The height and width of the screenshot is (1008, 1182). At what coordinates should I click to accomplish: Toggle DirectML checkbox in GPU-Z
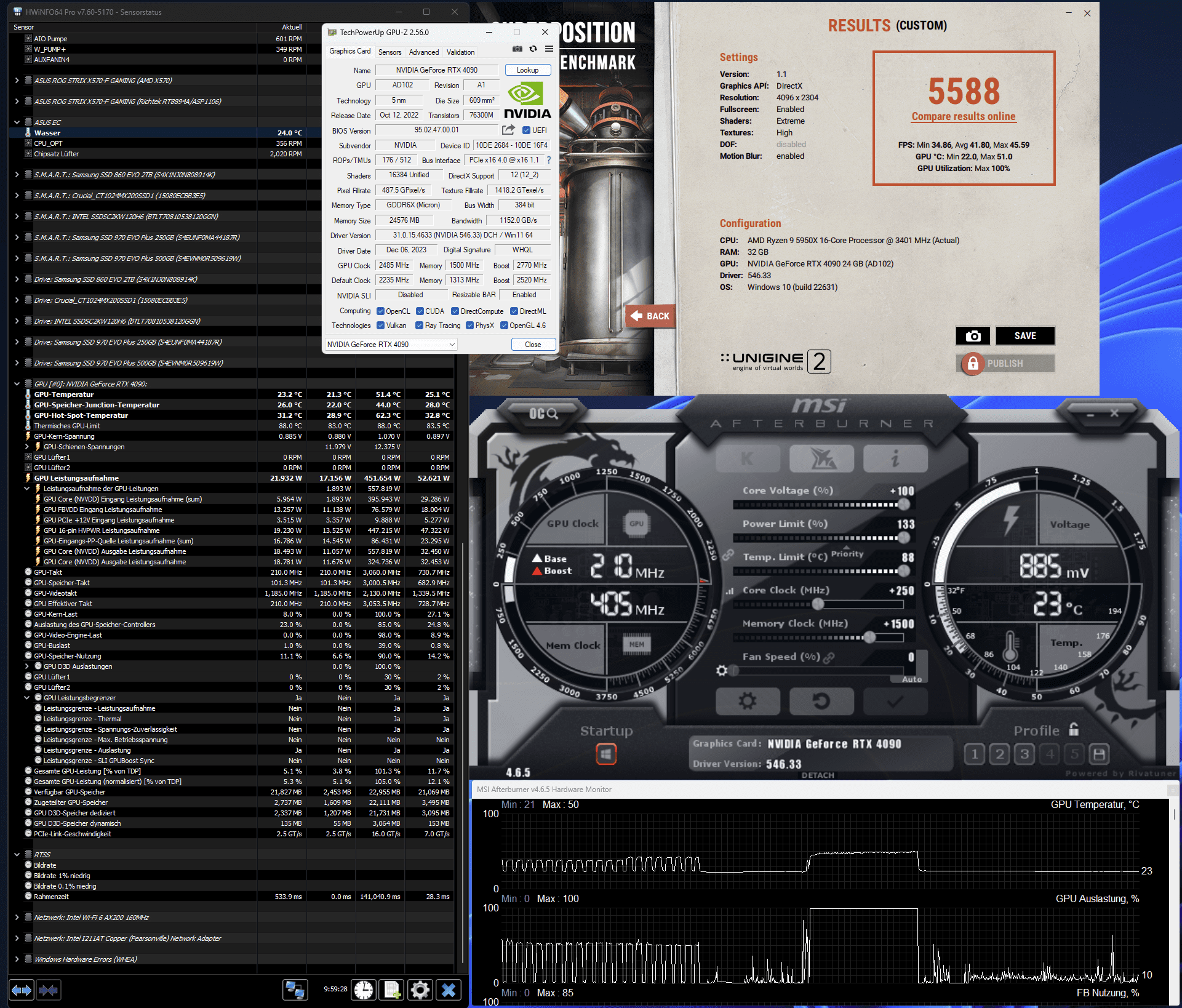[514, 311]
